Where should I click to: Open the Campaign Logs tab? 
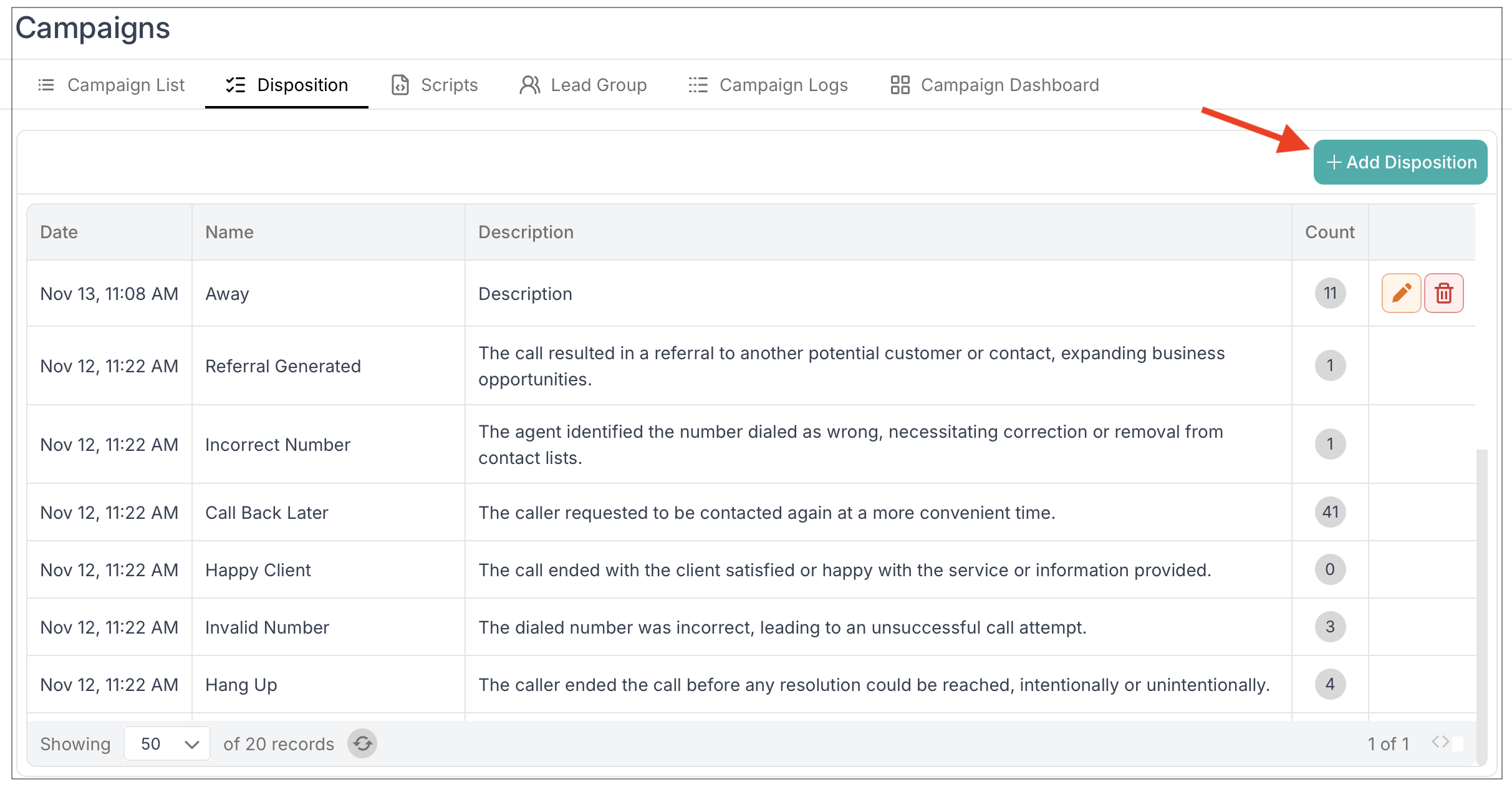(x=783, y=85)
